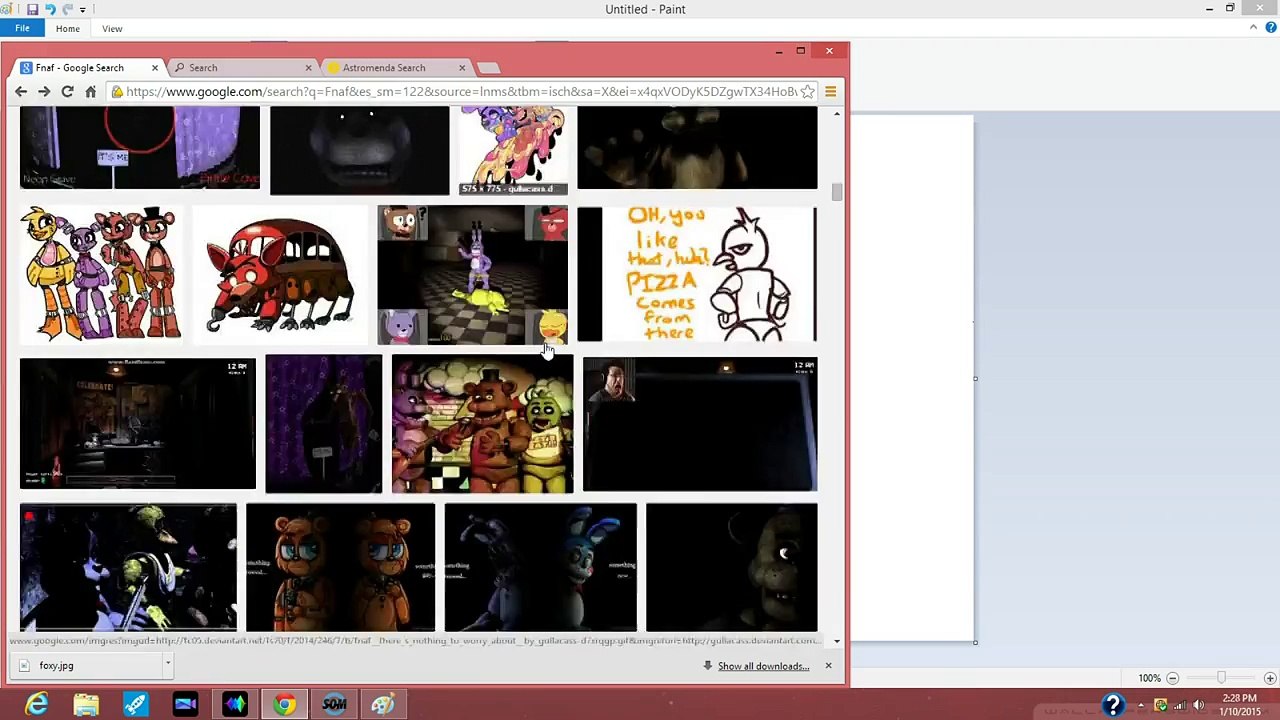The height and width of the screenshot is (720, 1280).
Task: Open the Chrome hamburger menu
Action: click(830, 92)
